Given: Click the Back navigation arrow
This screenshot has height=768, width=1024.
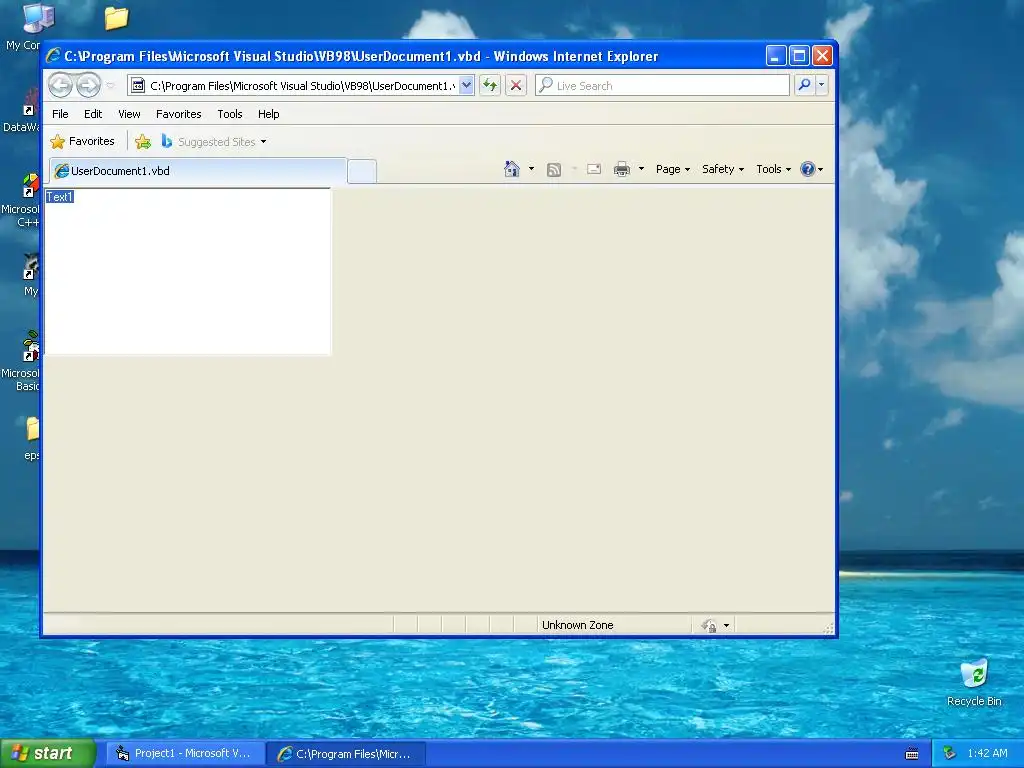Looking at the screenshot, I should (x=61, y=85).
